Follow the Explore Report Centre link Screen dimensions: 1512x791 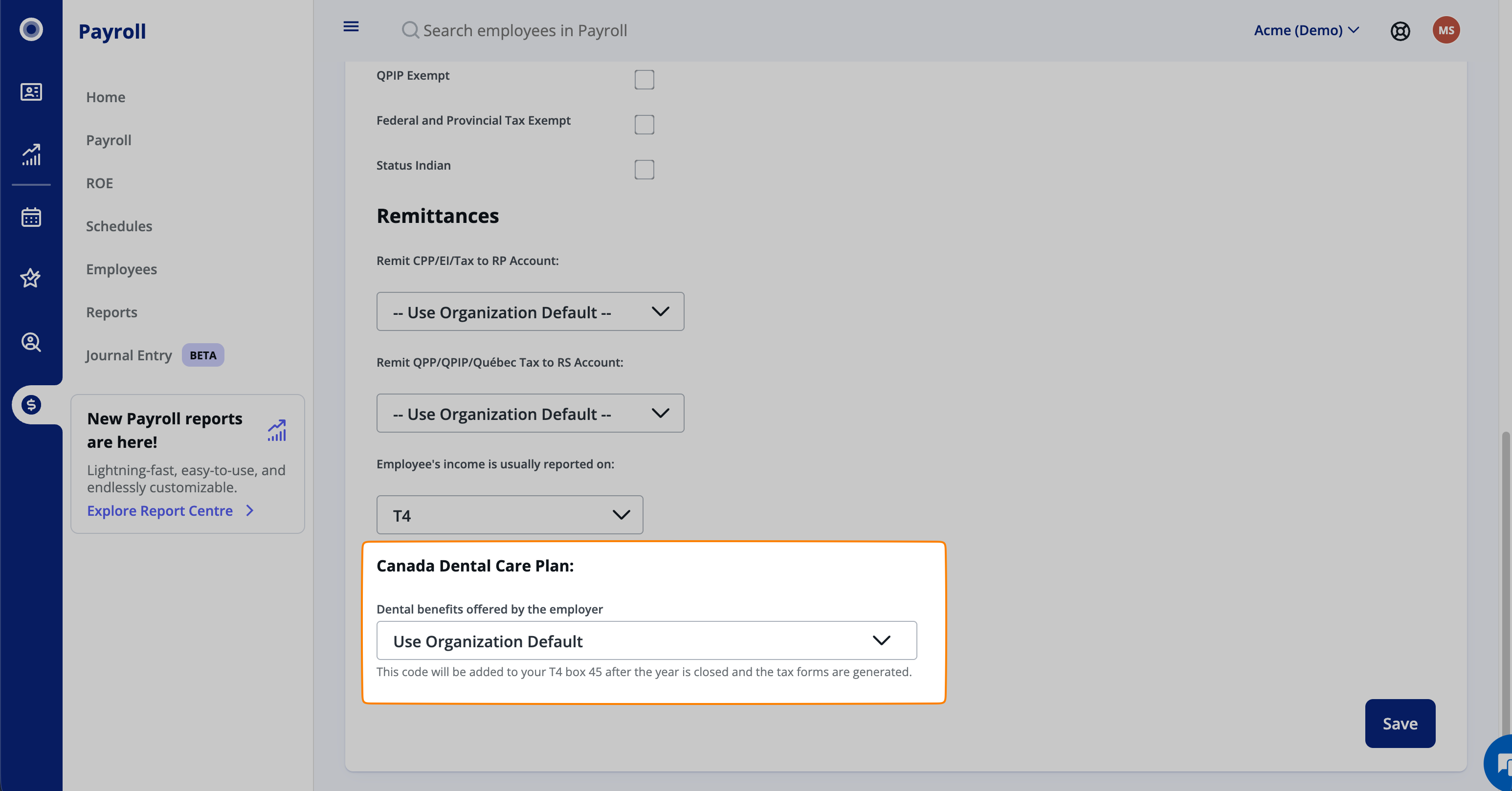[159, 511]
